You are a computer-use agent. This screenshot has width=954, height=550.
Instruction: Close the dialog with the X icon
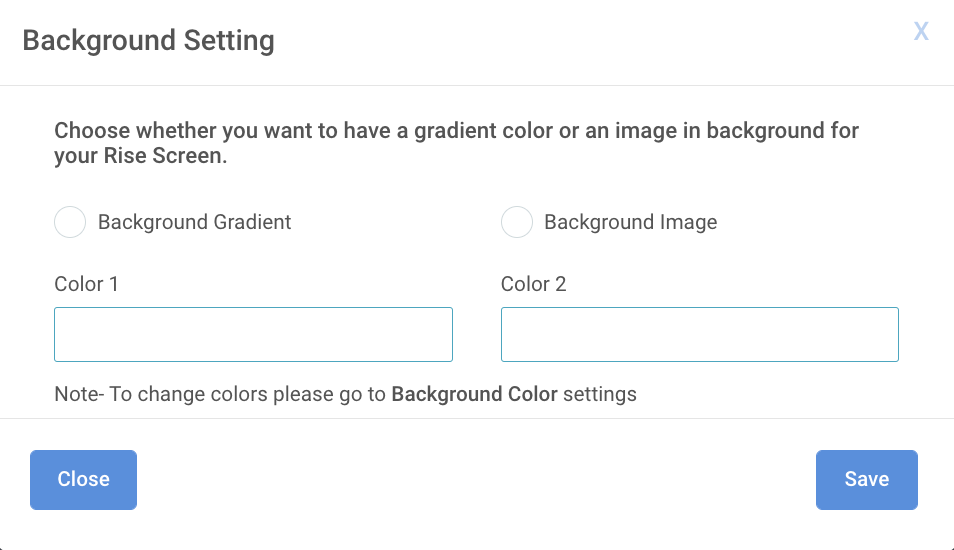click(921, 31)
